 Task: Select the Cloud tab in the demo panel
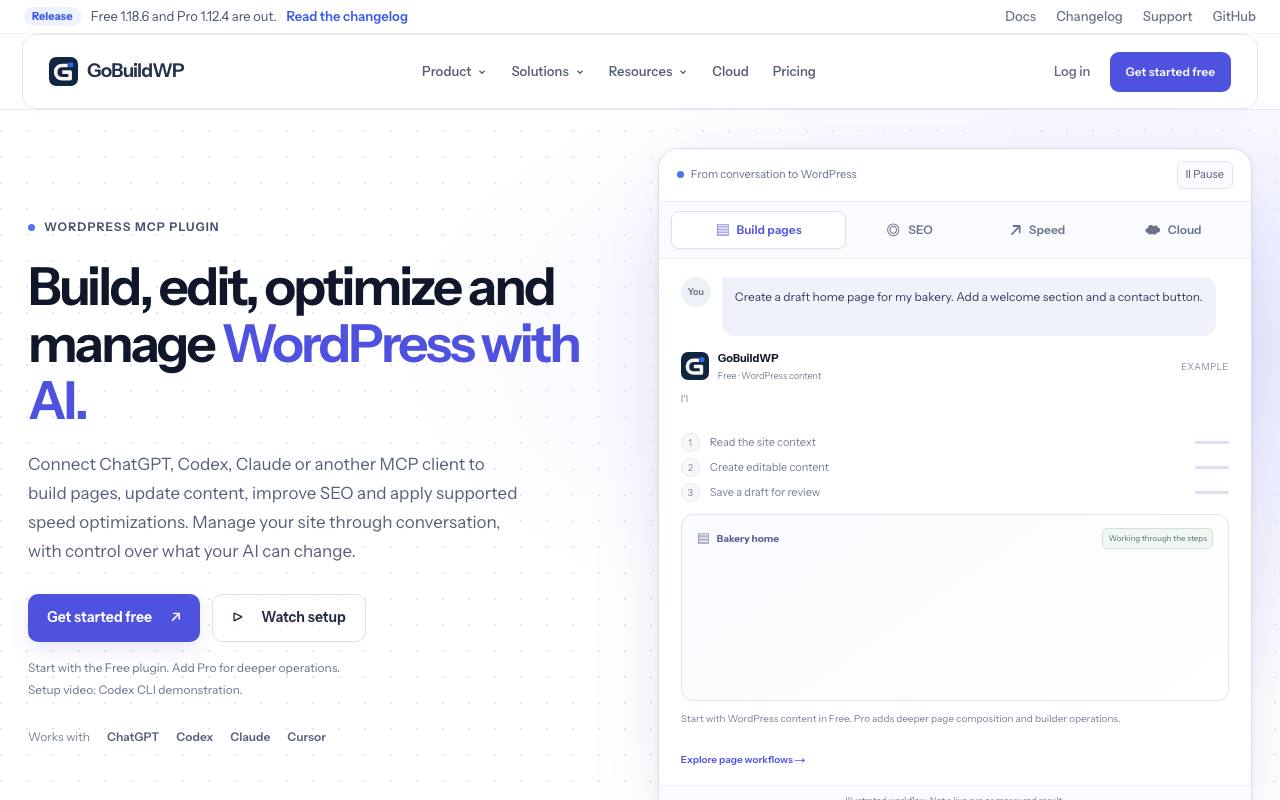click(x=1173, y=230)
